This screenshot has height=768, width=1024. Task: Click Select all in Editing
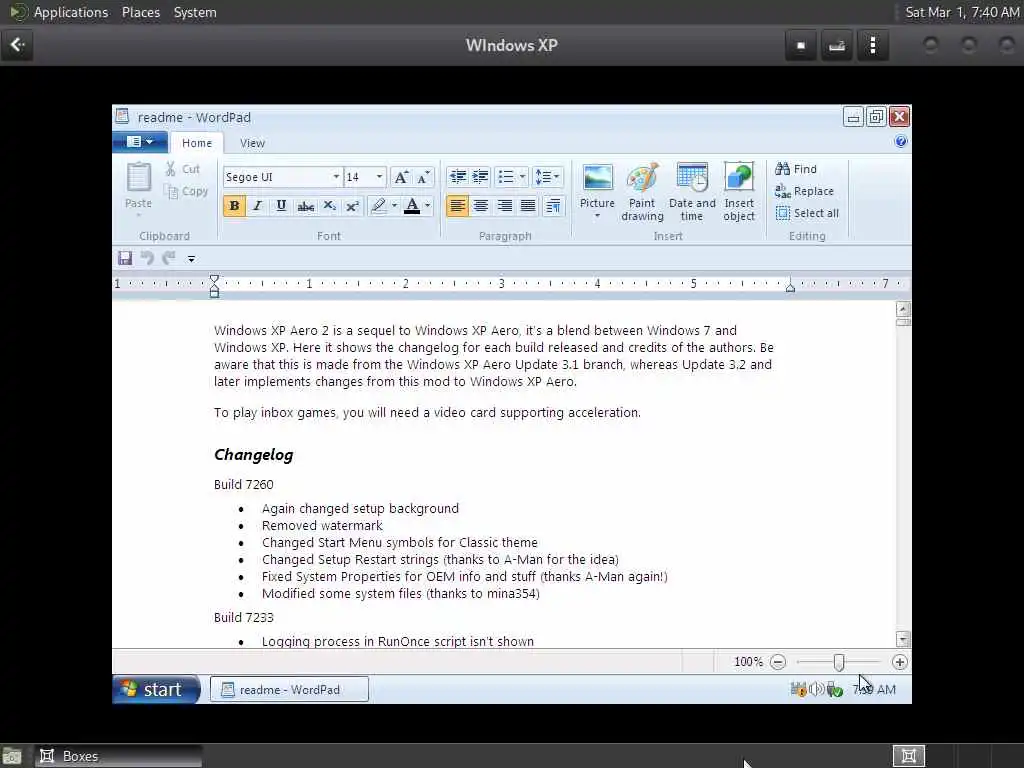[807, 213]
